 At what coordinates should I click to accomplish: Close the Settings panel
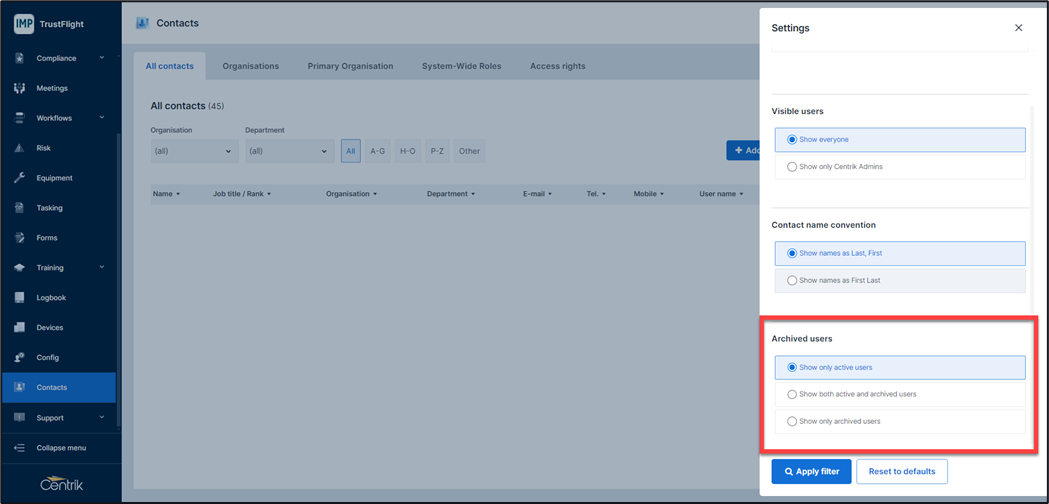tap(1018, 28)
